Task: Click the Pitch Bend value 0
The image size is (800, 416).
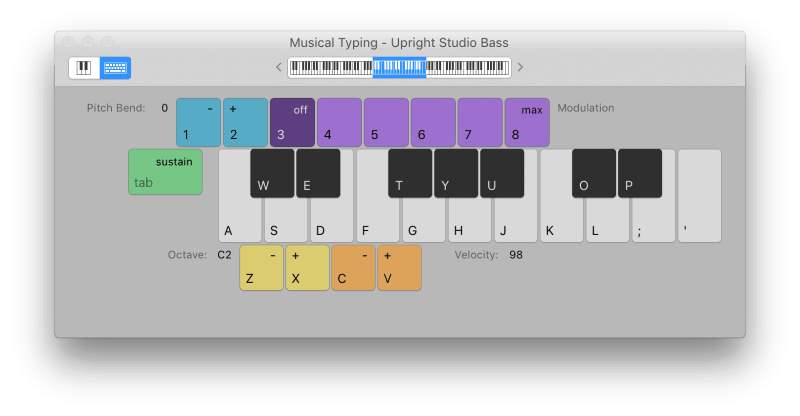Action: pyautogui.click(x=164, y=108)
